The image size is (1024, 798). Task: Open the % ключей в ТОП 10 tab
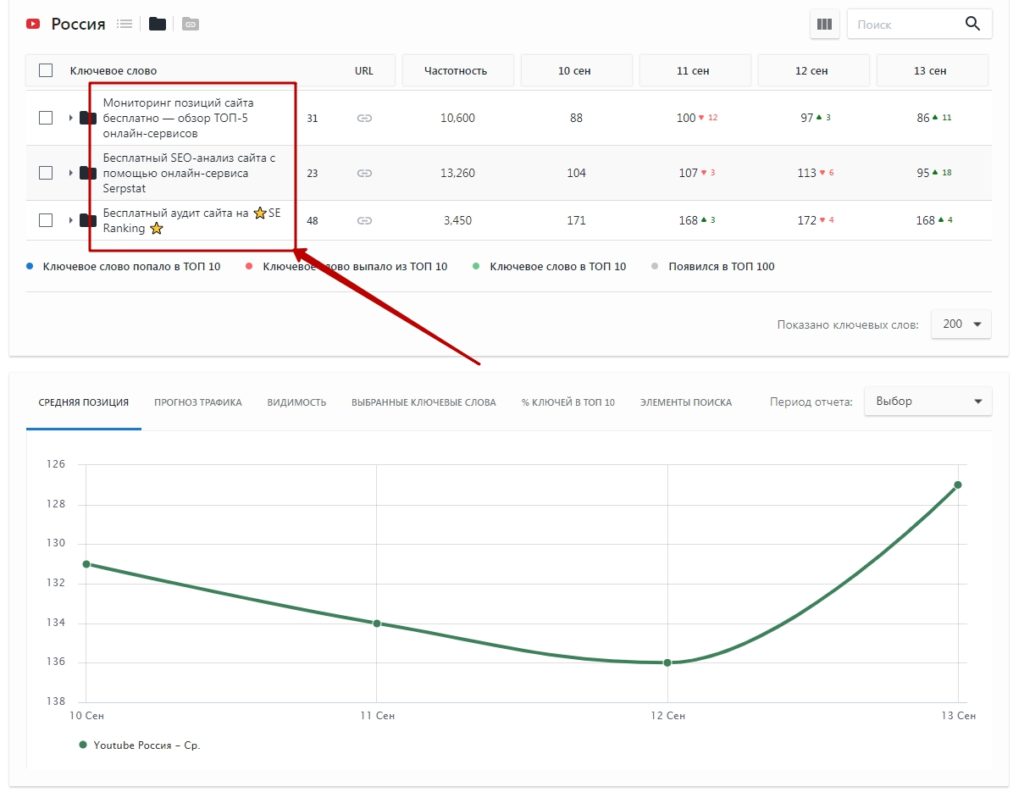click(568, 402)
